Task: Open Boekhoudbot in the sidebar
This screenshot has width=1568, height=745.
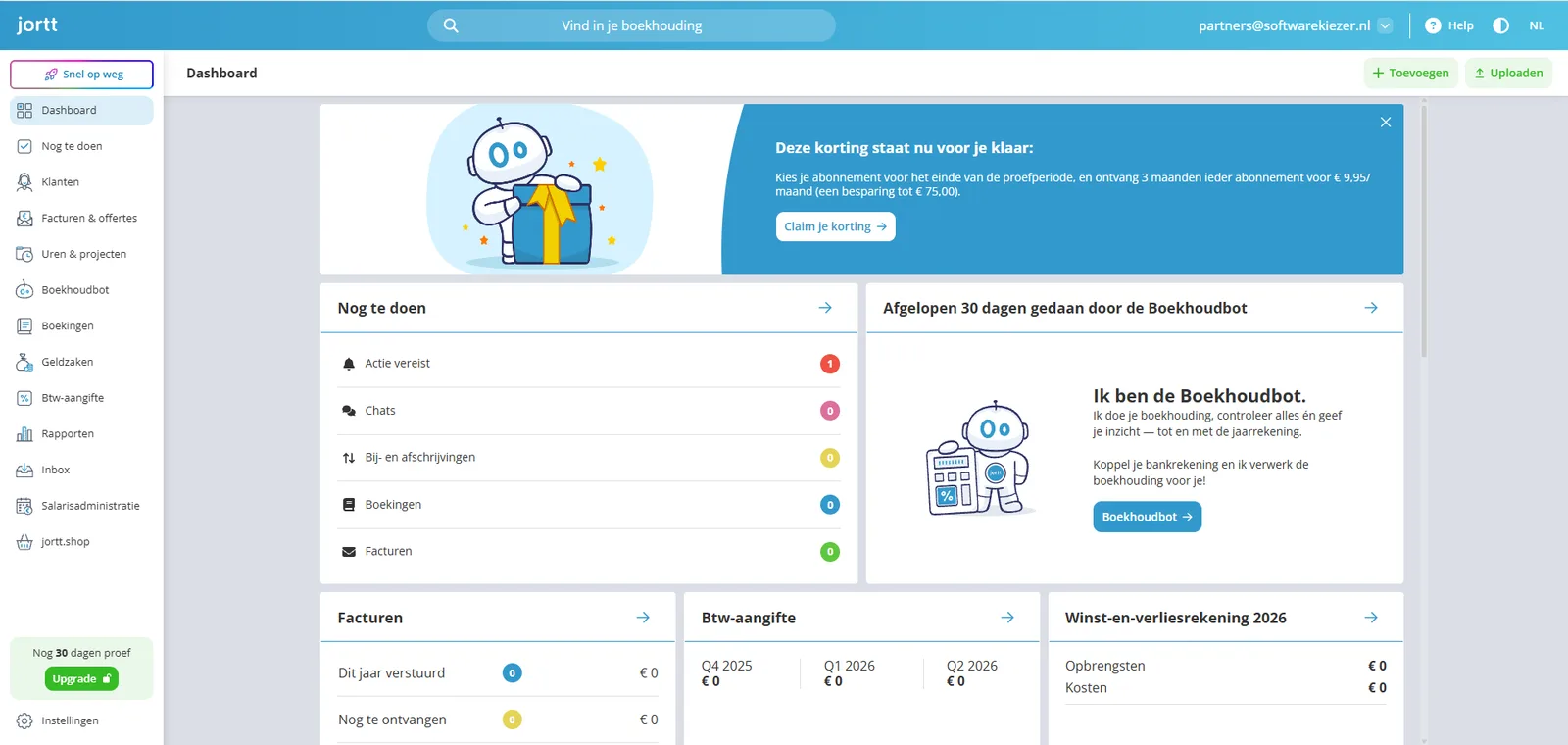Action: [82, 290]
